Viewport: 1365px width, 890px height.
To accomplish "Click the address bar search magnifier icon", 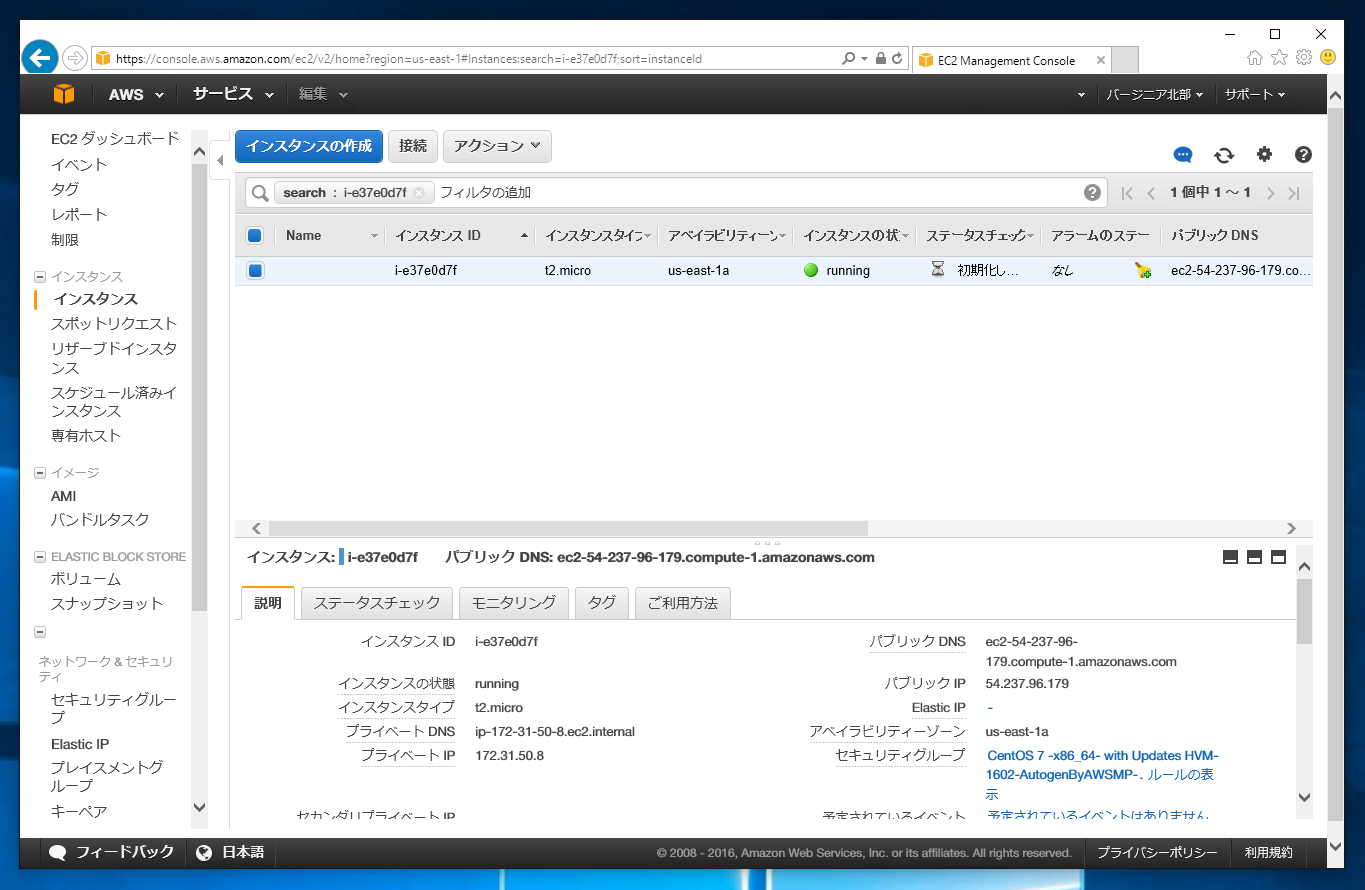I will (849, 59).
